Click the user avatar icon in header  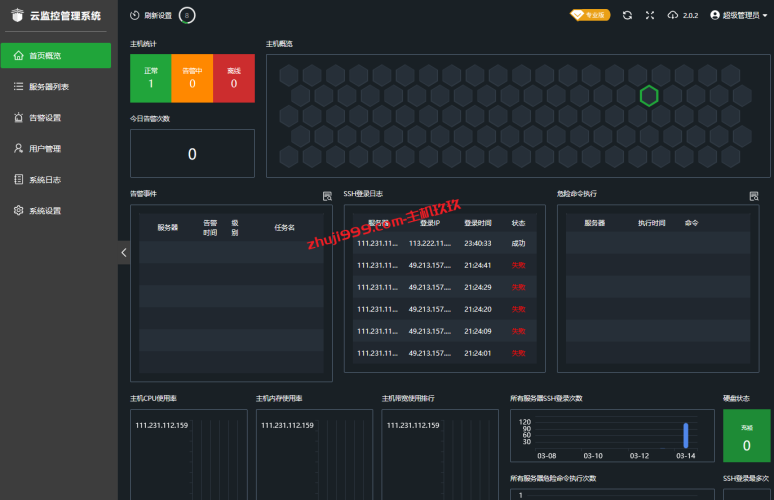pyautogui.click(x=715, y=15)
